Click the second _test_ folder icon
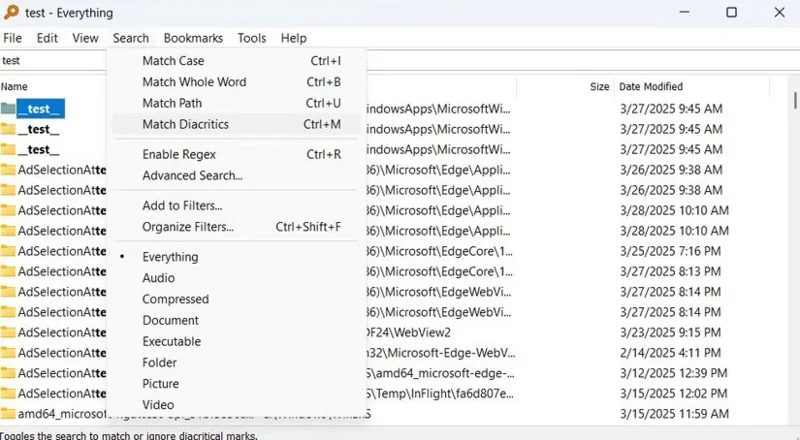 coord(8,129)
